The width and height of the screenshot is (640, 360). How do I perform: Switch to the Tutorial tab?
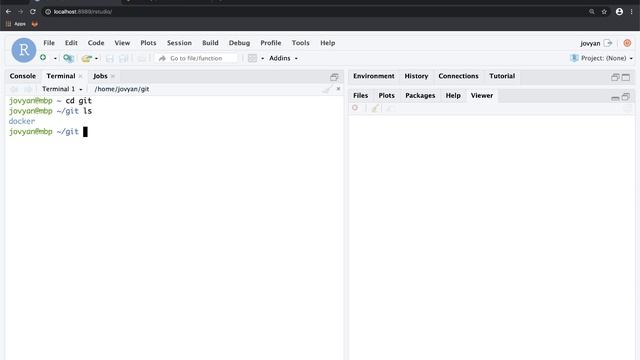point(502,76)
